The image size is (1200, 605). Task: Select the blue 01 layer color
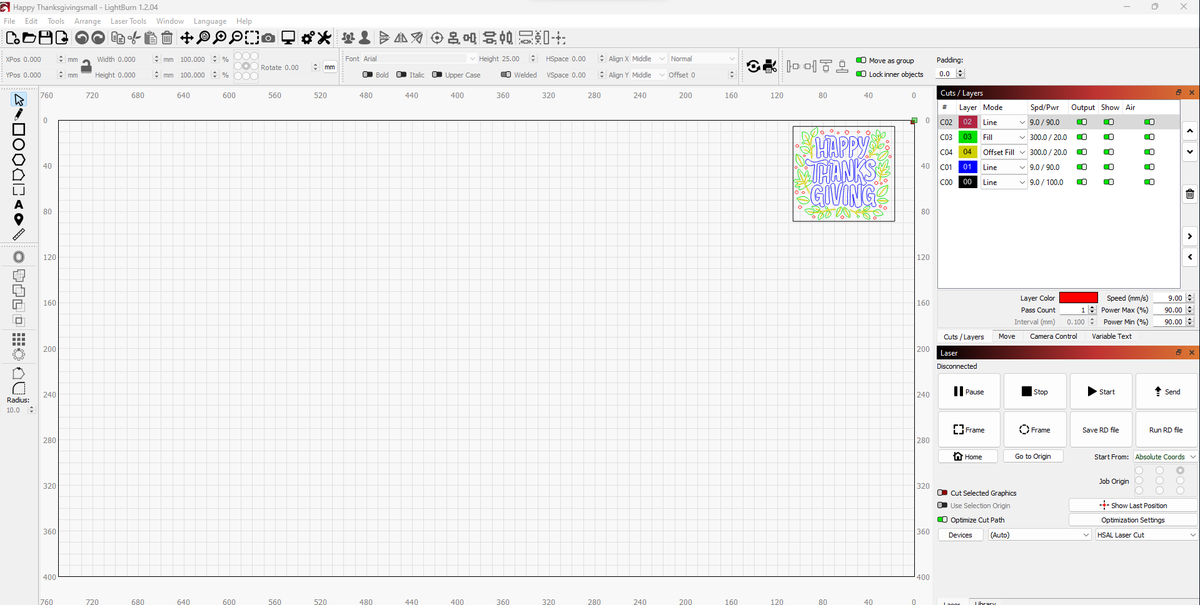(968, 167)
